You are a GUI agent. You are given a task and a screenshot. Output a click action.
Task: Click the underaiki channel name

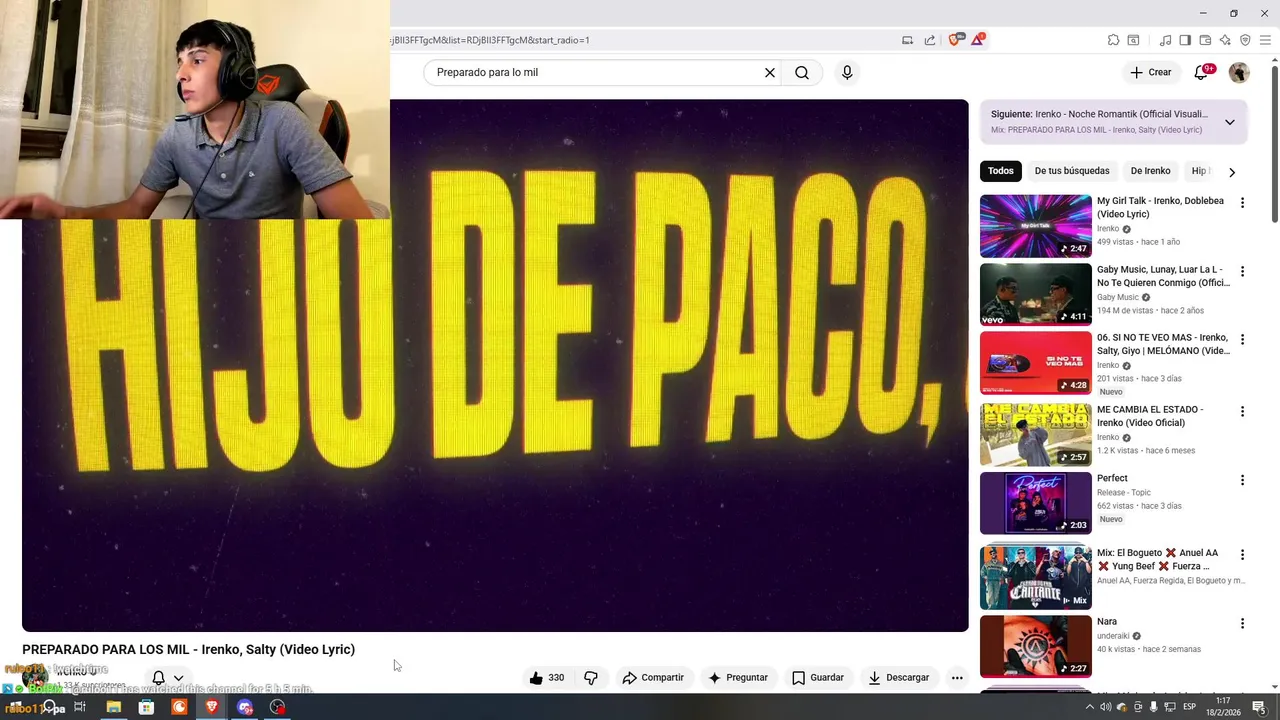click(x=1112, y=636)
